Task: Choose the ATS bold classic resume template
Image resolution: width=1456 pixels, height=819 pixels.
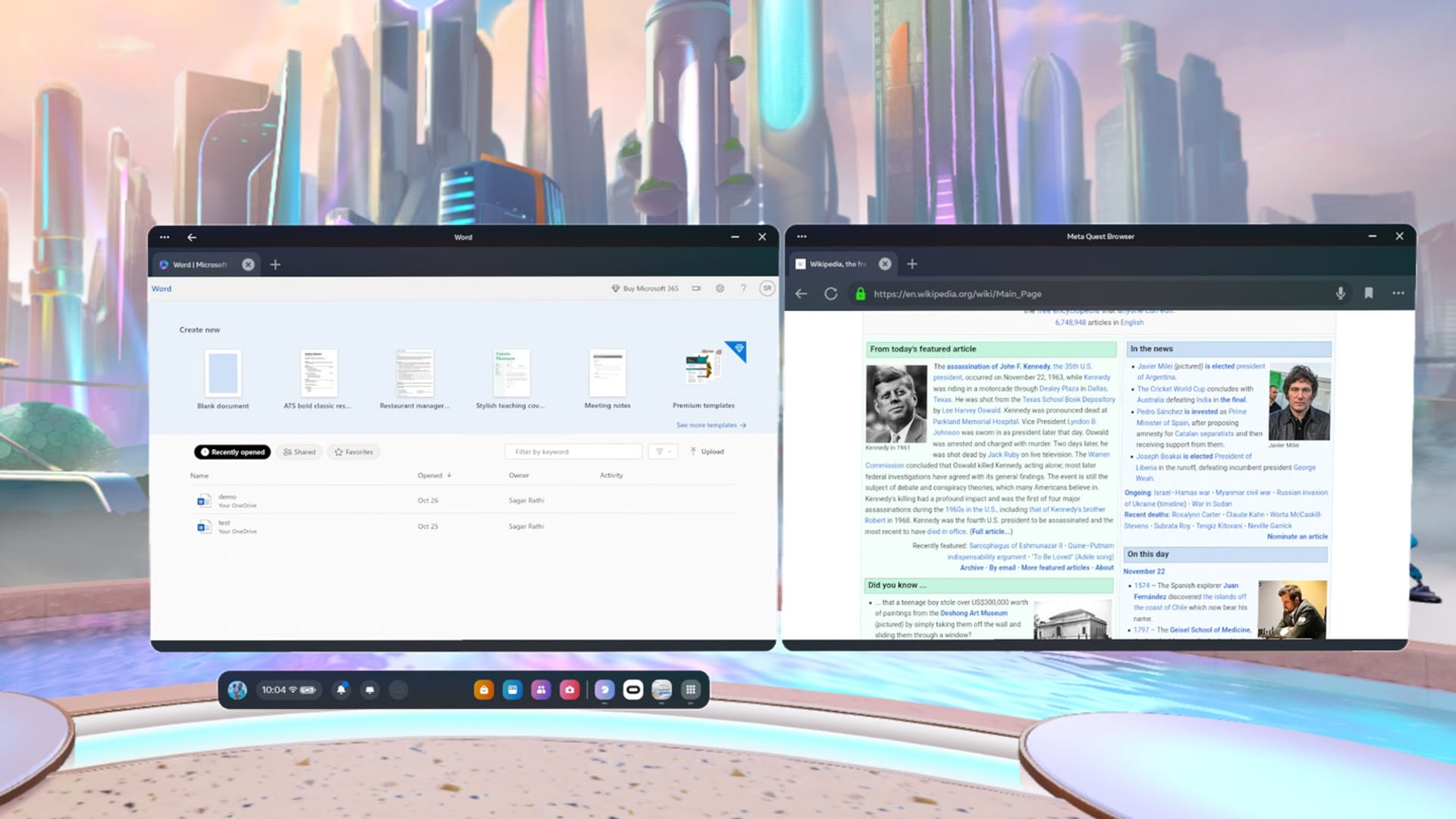Action: click(x=318, y=380)
